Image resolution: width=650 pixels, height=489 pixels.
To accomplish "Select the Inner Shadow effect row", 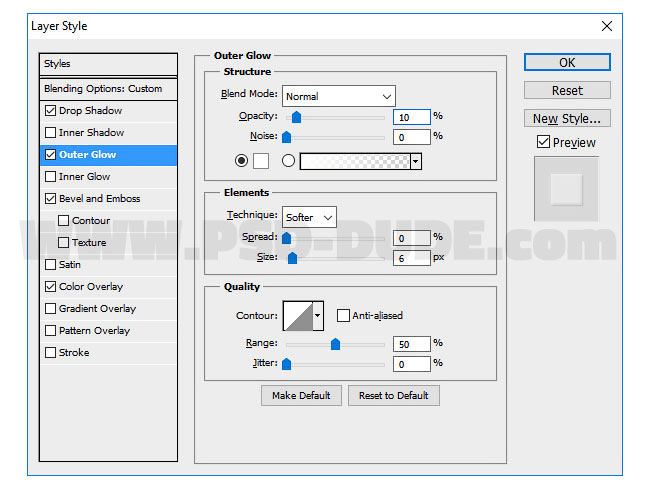I will click(x=109, y=133).
